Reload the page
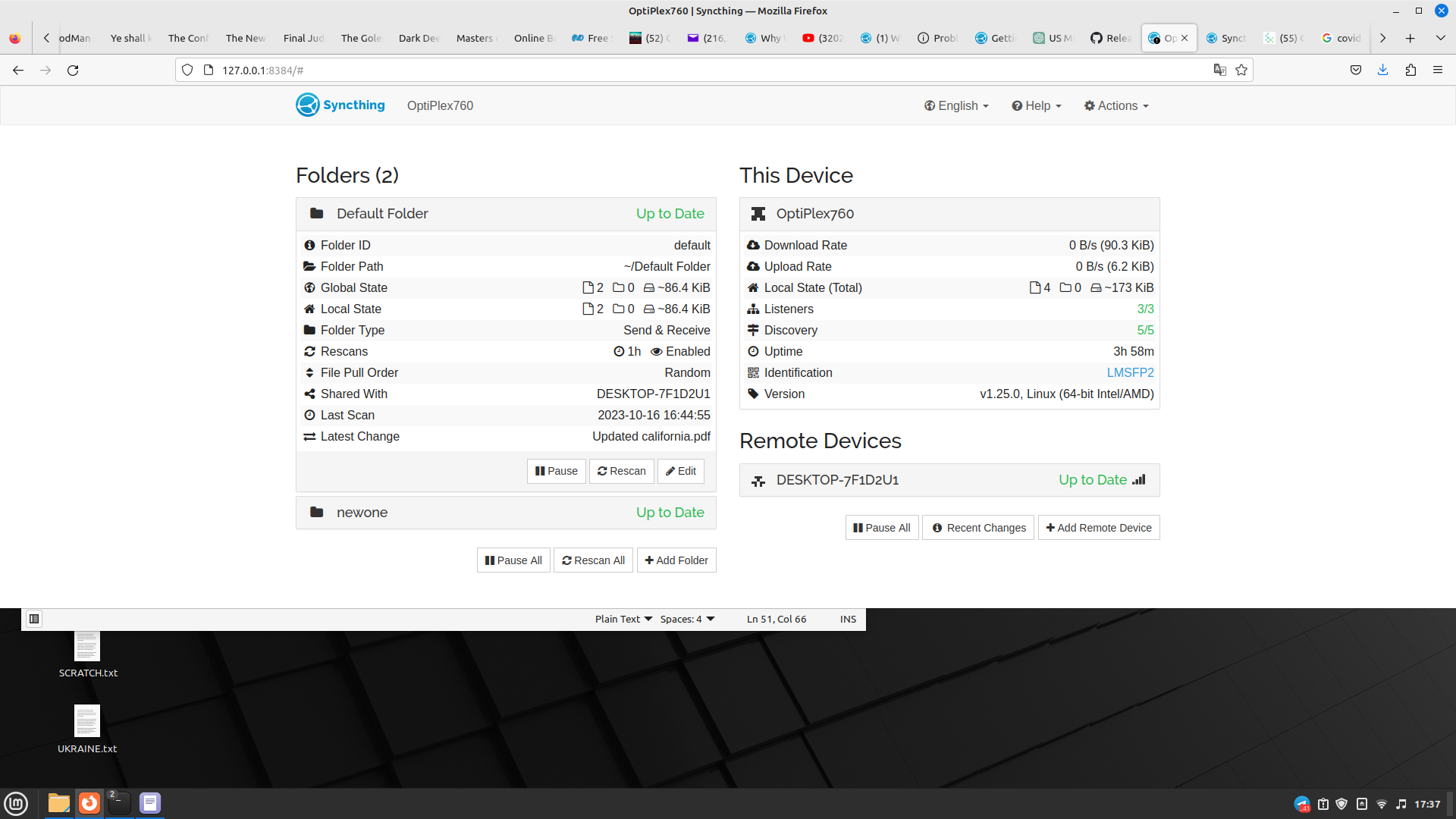 click(73, 70)
